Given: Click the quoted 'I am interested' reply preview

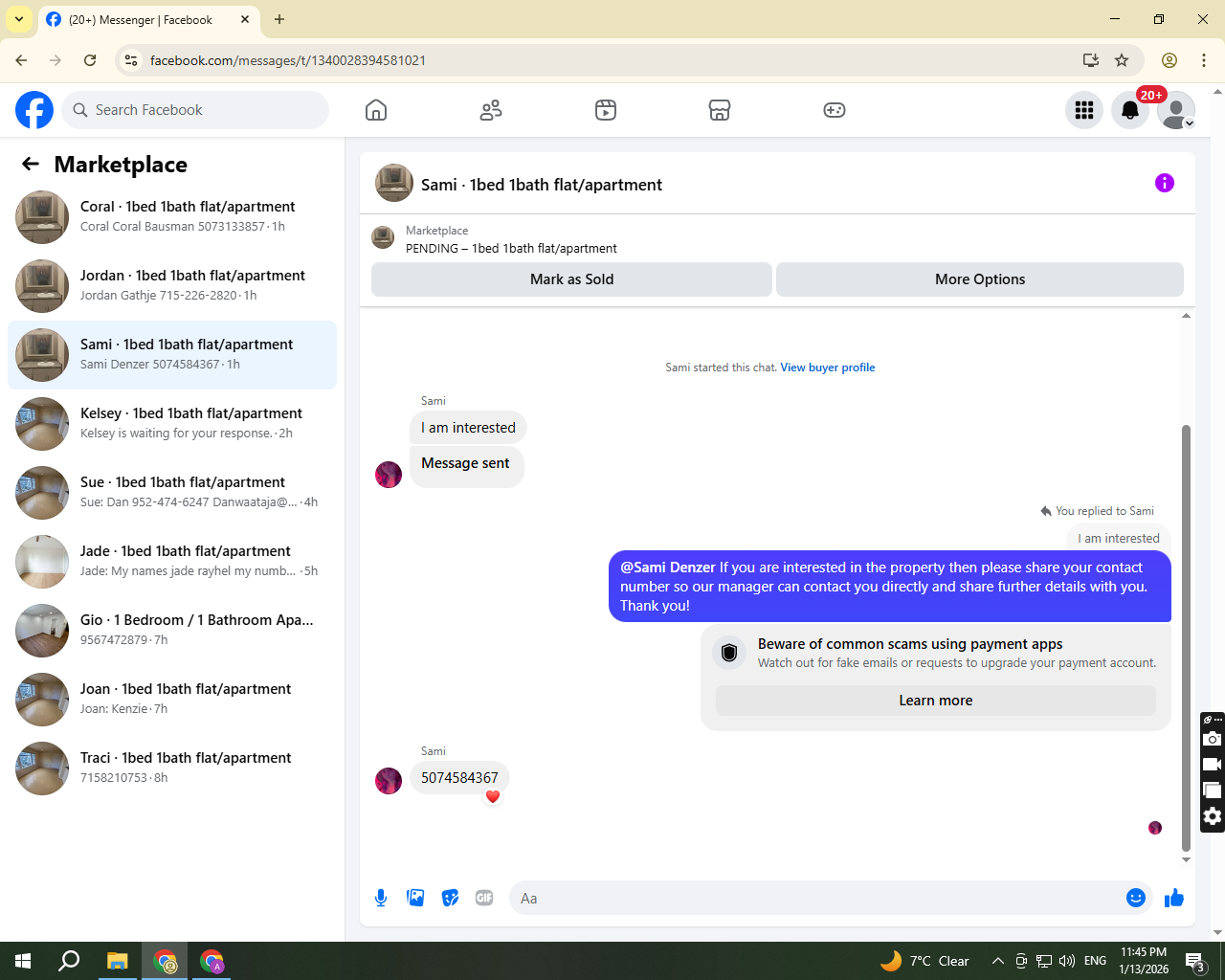Looking at the screenshot, I should pos(1118,539).
